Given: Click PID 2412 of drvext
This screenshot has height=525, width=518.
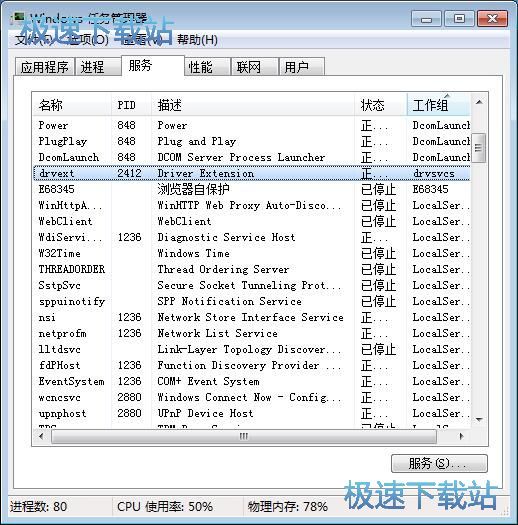Looking at the screenshot, I should (x=129, y=173).
